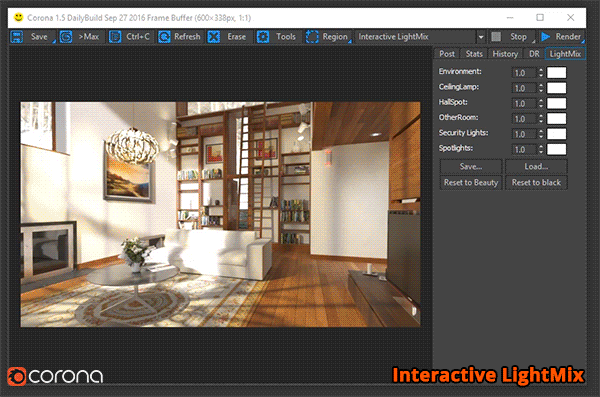This screenshot has height=397, width=600.
Task: Open the Environment color swatch
Action: [x=556, y=73]
